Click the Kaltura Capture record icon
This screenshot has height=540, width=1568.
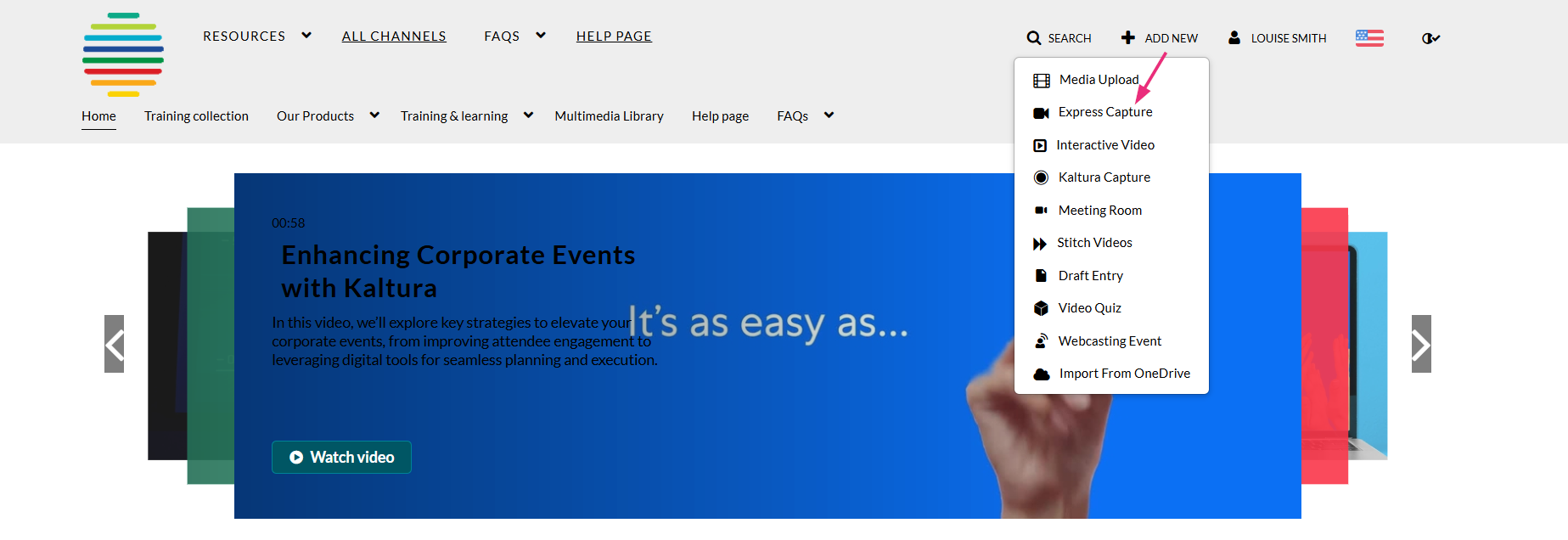tap(1041, 177)
